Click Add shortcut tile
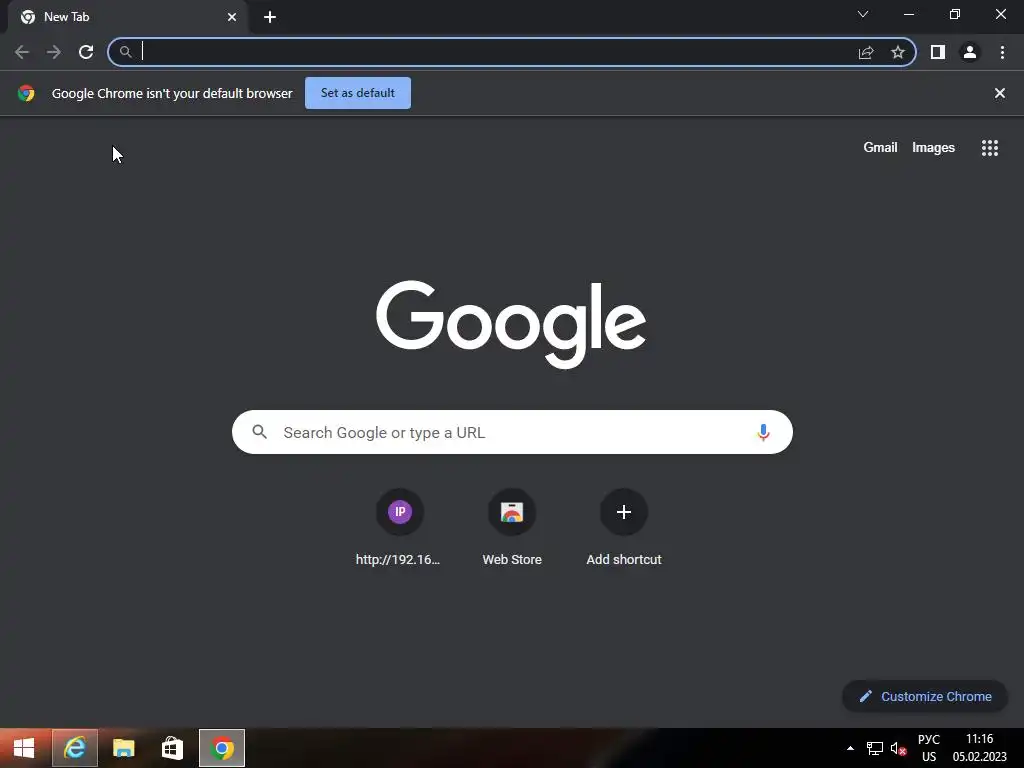Viewport: 1024px width, 768px height. coord(624,528)
